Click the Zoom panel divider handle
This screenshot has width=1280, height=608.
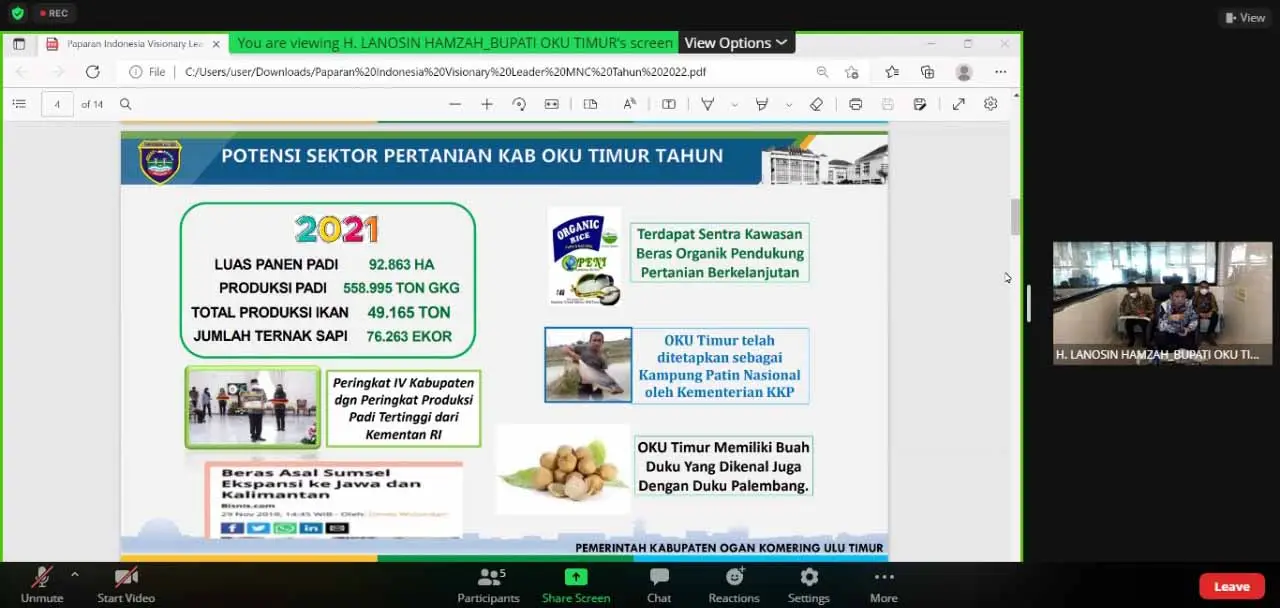pyautogui.click(x=1029, y=303)
